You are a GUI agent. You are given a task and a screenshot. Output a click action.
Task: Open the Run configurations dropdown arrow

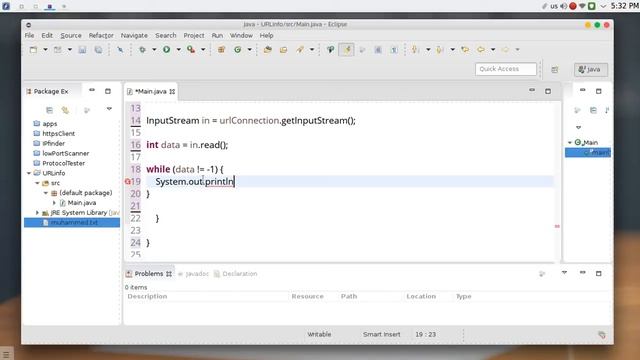(178, 50)
